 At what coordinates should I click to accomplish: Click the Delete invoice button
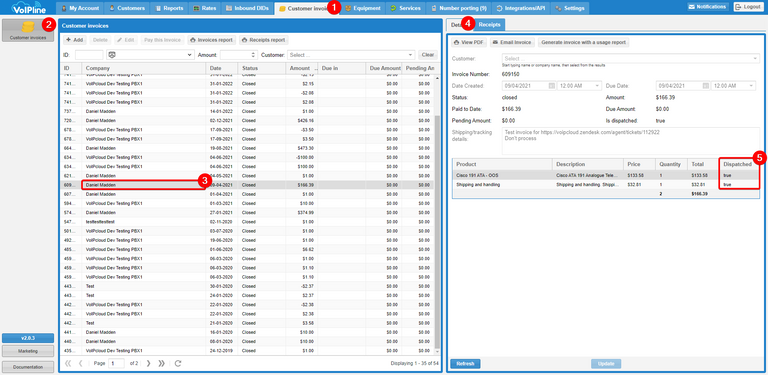point(100,40)
